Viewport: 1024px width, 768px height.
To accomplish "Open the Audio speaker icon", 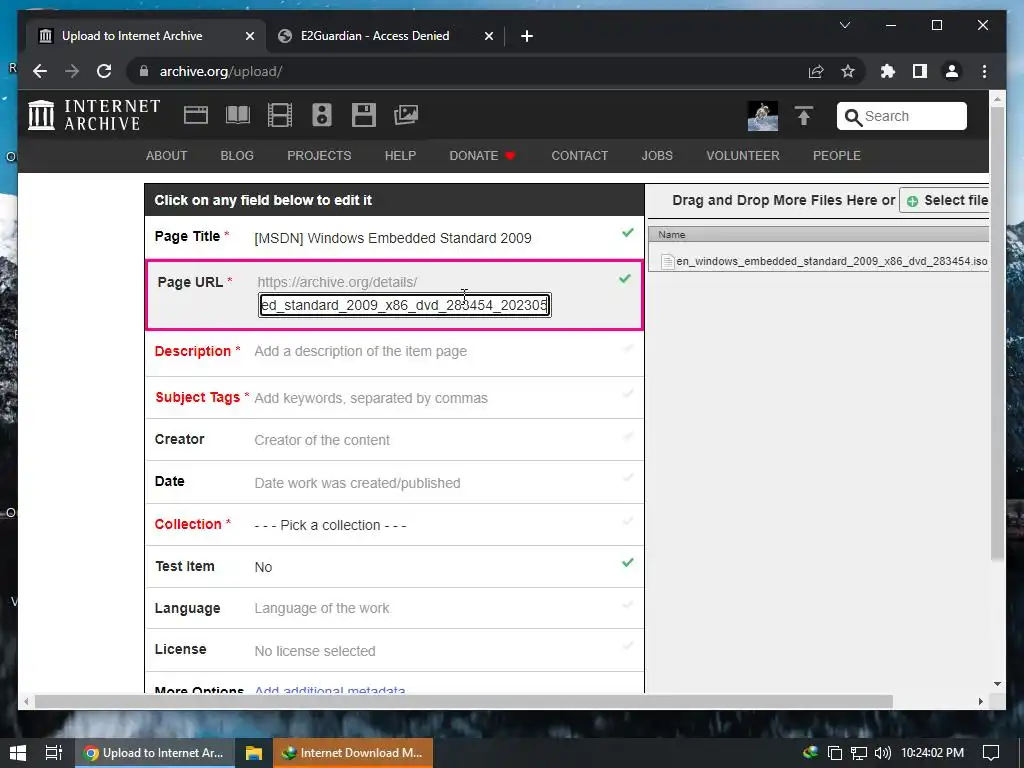I will (322, 115).
